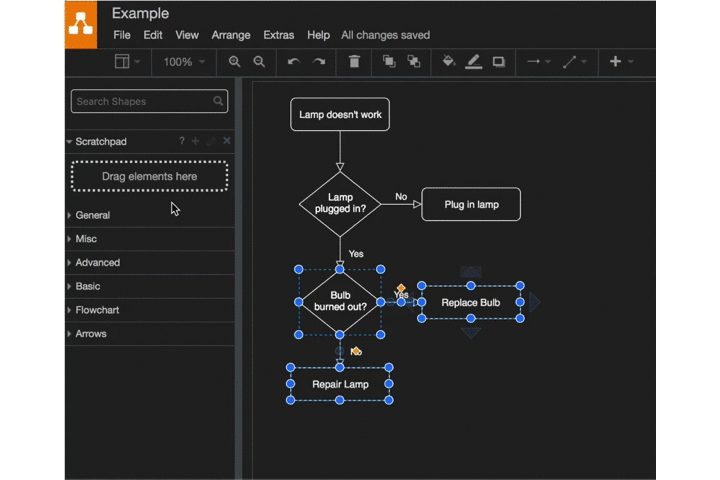Open the 100% zoom level dropdown

(x=183, y=62)
